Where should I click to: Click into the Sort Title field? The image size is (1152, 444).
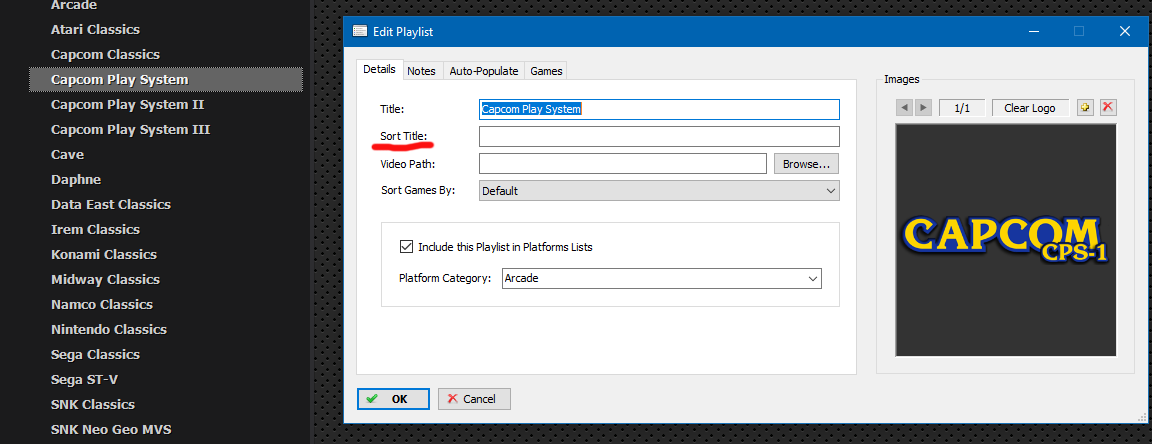click(x=659, y=137)
